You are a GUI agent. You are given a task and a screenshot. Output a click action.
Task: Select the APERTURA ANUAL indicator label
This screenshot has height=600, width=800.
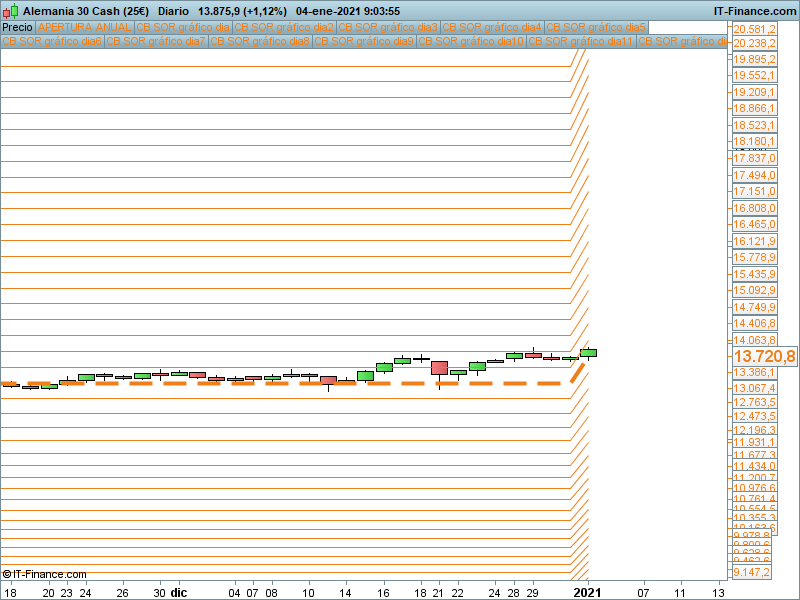pyautogui.click(x=84, y=27)
